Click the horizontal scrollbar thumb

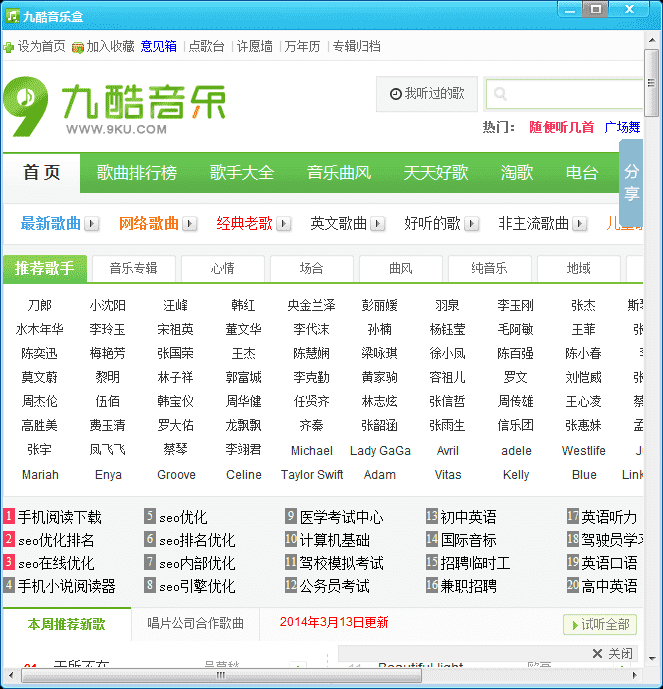(x=221, y=675)
